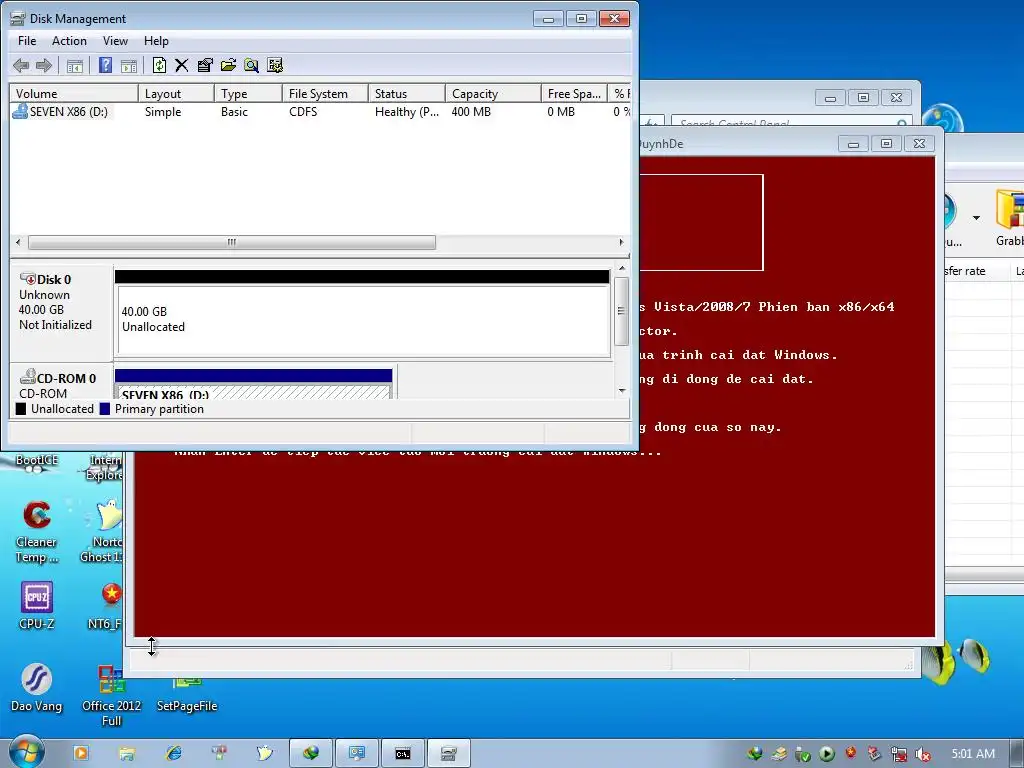The height and width of the screenshot is (768, 1024).
Task: Click the left arrow of volume list scrollbar
Action: pyautogui.click(x=18, y=242)
